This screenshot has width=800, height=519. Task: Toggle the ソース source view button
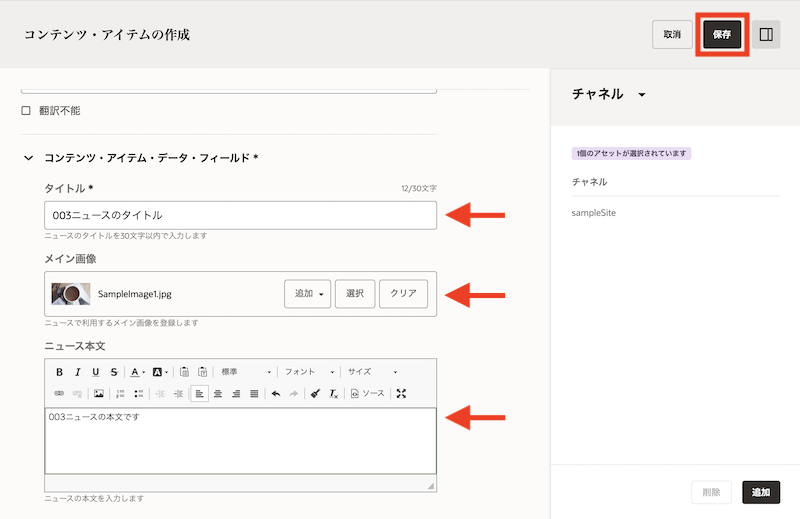tap(367, 394)
